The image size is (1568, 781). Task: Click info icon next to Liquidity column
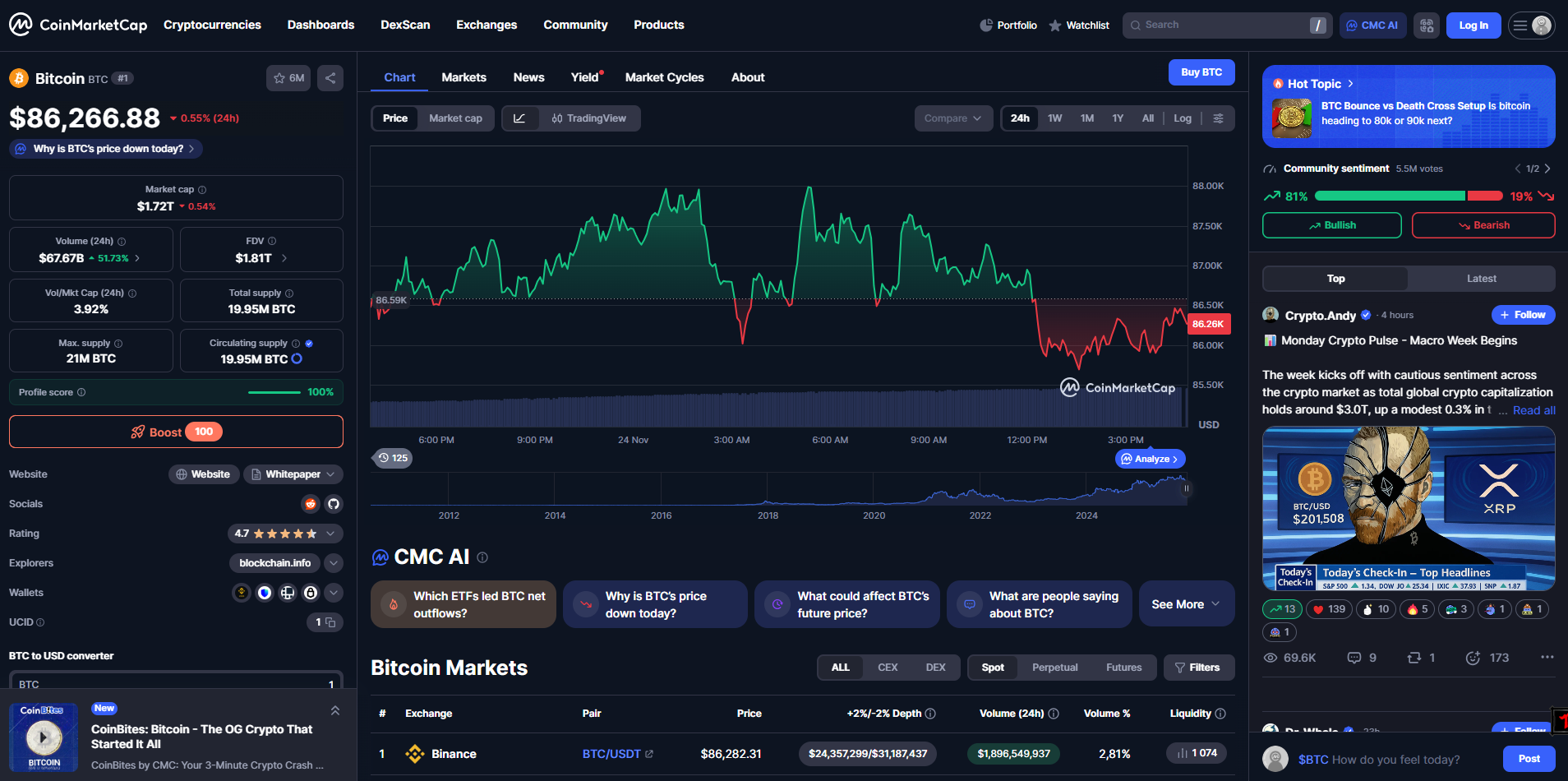[x=1220, y=714]
